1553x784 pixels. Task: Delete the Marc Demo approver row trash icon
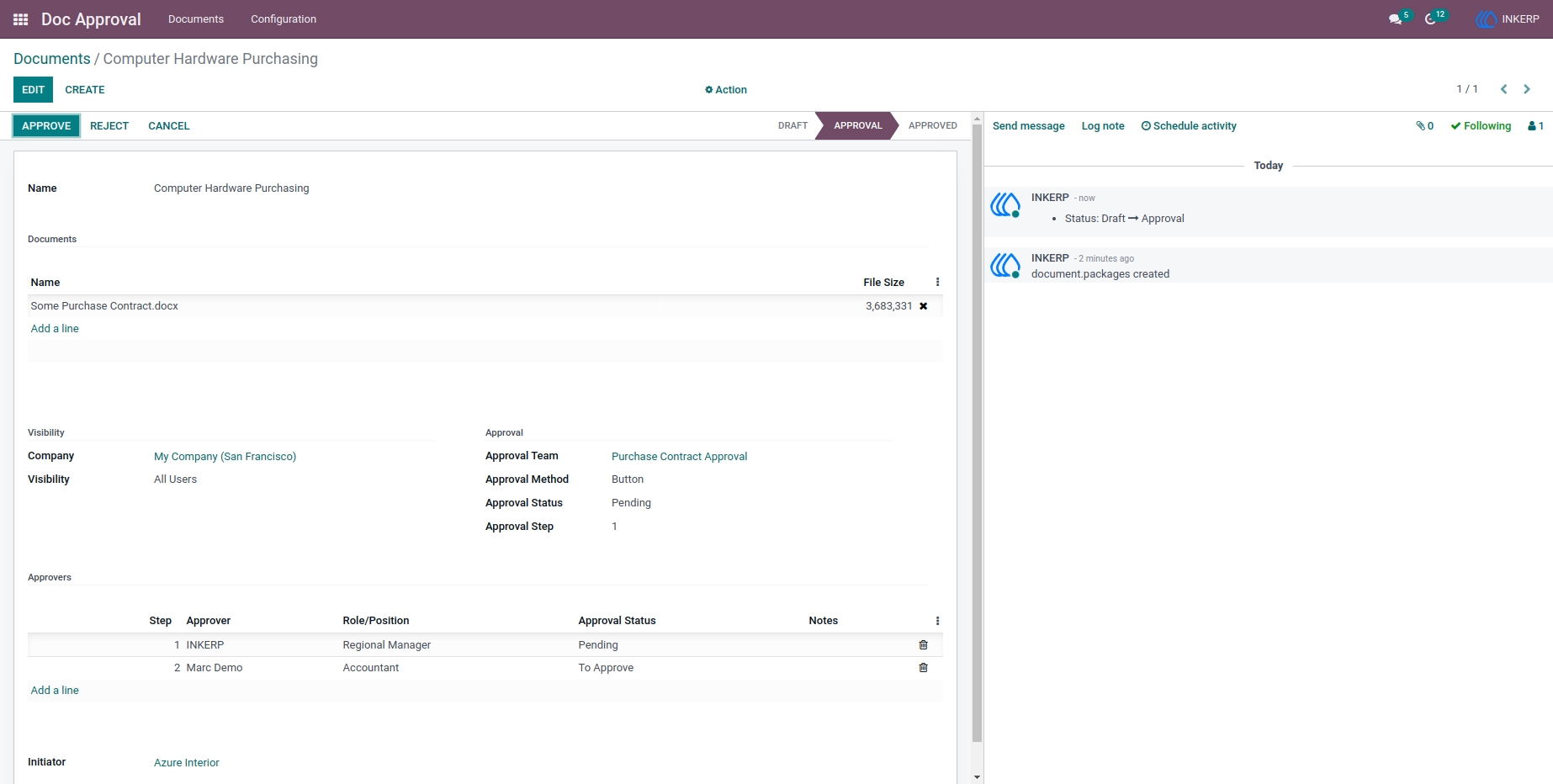tap(924, 668)
